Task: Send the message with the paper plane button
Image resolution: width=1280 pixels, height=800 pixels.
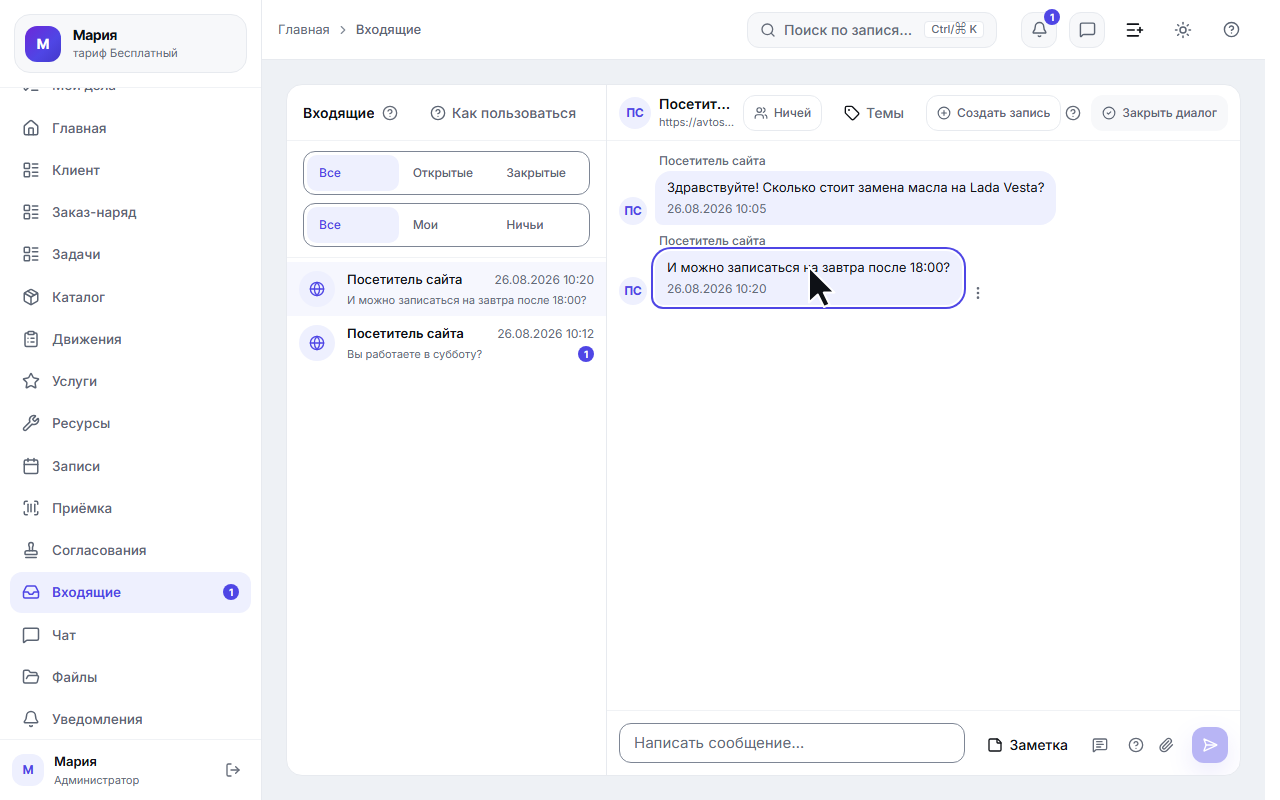Action: tap(1210, 745)
